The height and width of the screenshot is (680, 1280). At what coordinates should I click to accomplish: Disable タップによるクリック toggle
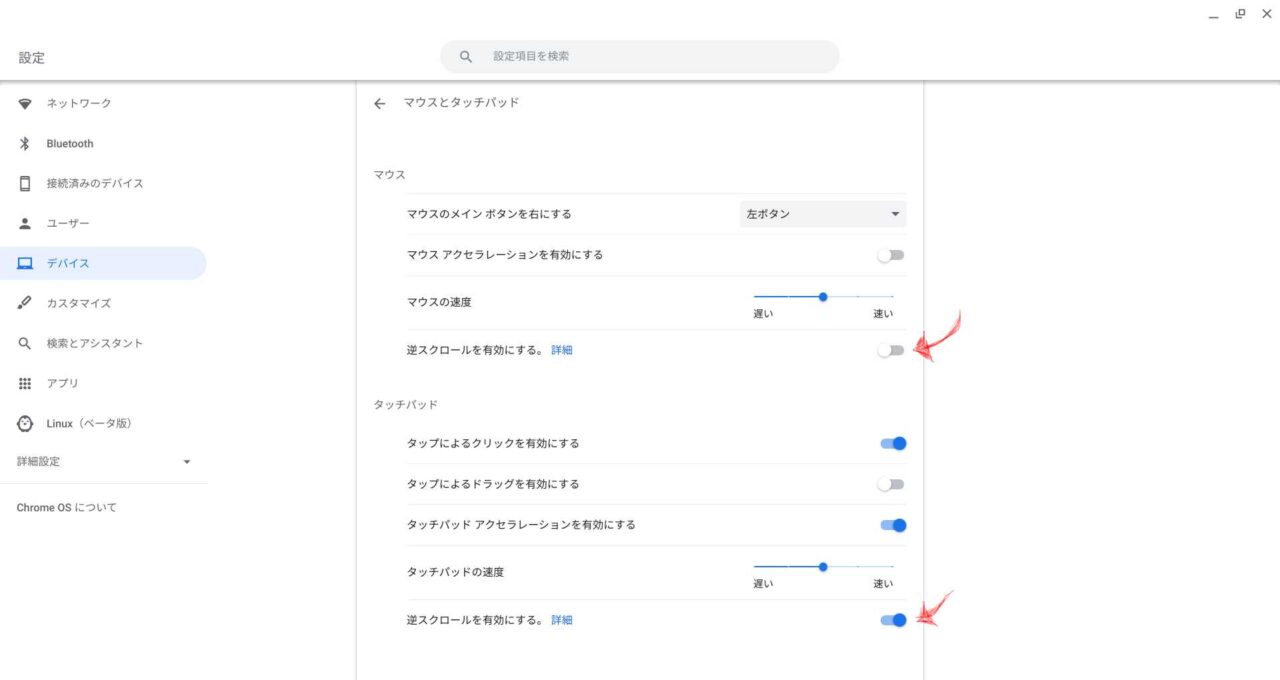[893, 443]
